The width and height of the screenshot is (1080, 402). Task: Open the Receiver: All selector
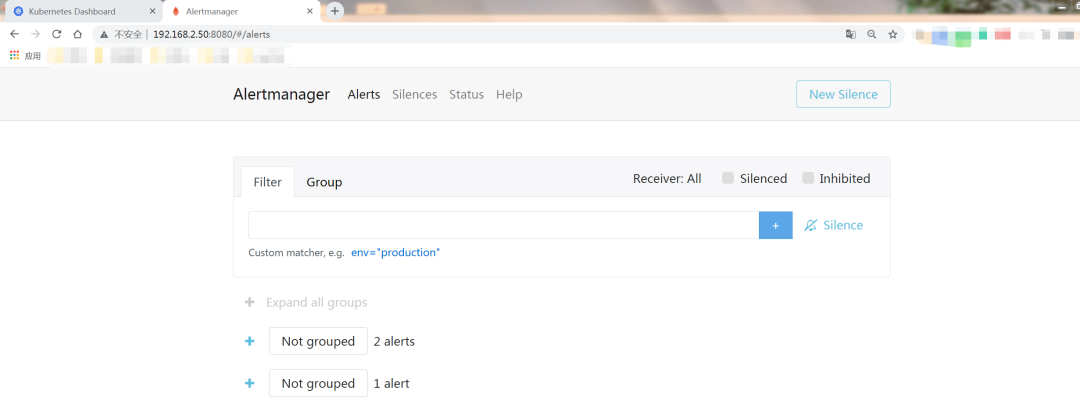pos(667,178)
